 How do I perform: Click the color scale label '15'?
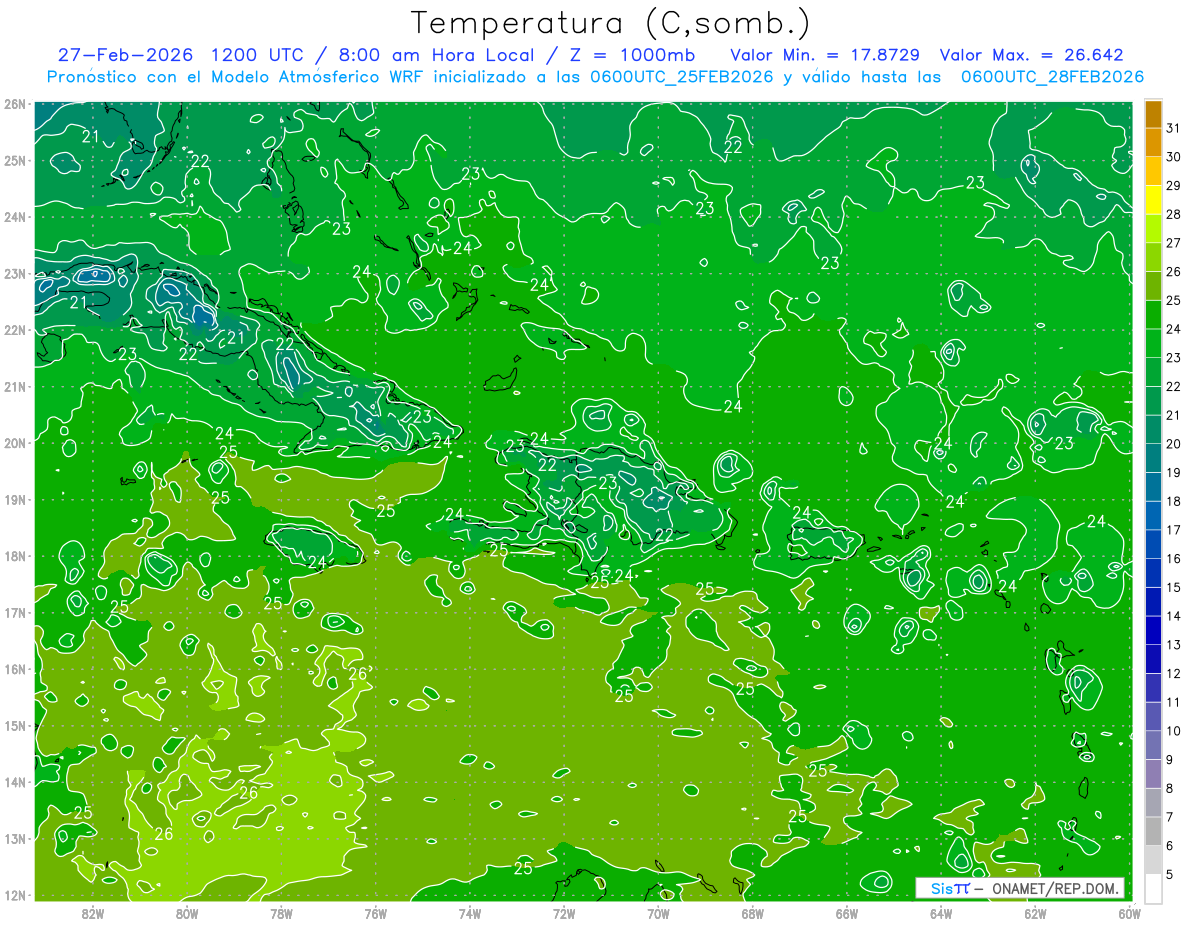(x=1174, y=588)
